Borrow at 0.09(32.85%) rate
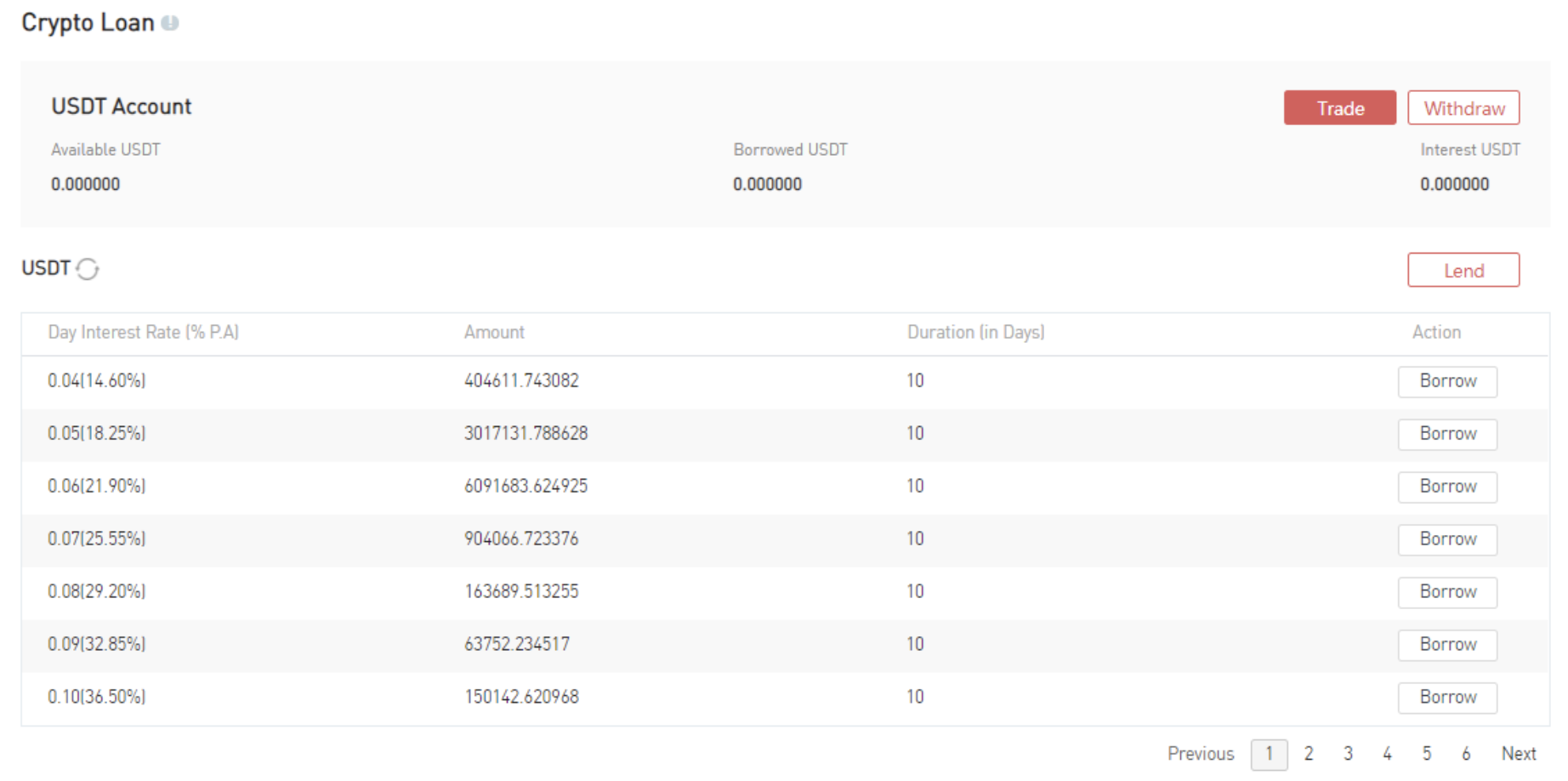The height and width of the screenshot is (781, 1568). pos(1447,645)
